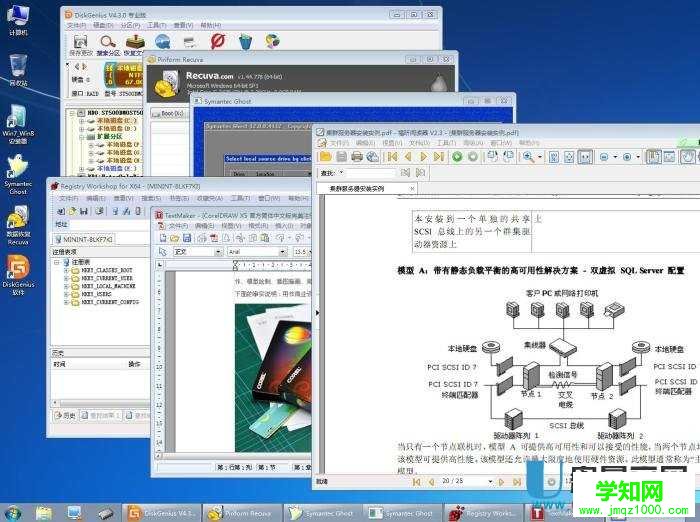Click the red Ø format icon in DiskGenius
700x522 pixels.
click(x=217, y=41)
